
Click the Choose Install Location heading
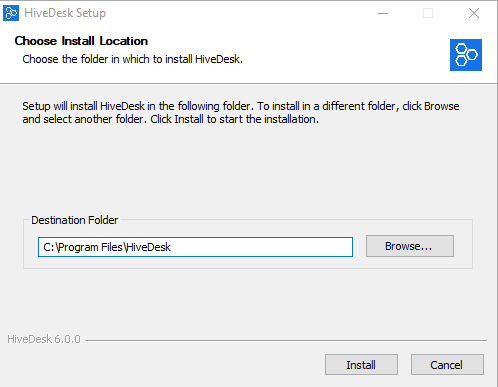pos(81,41)
